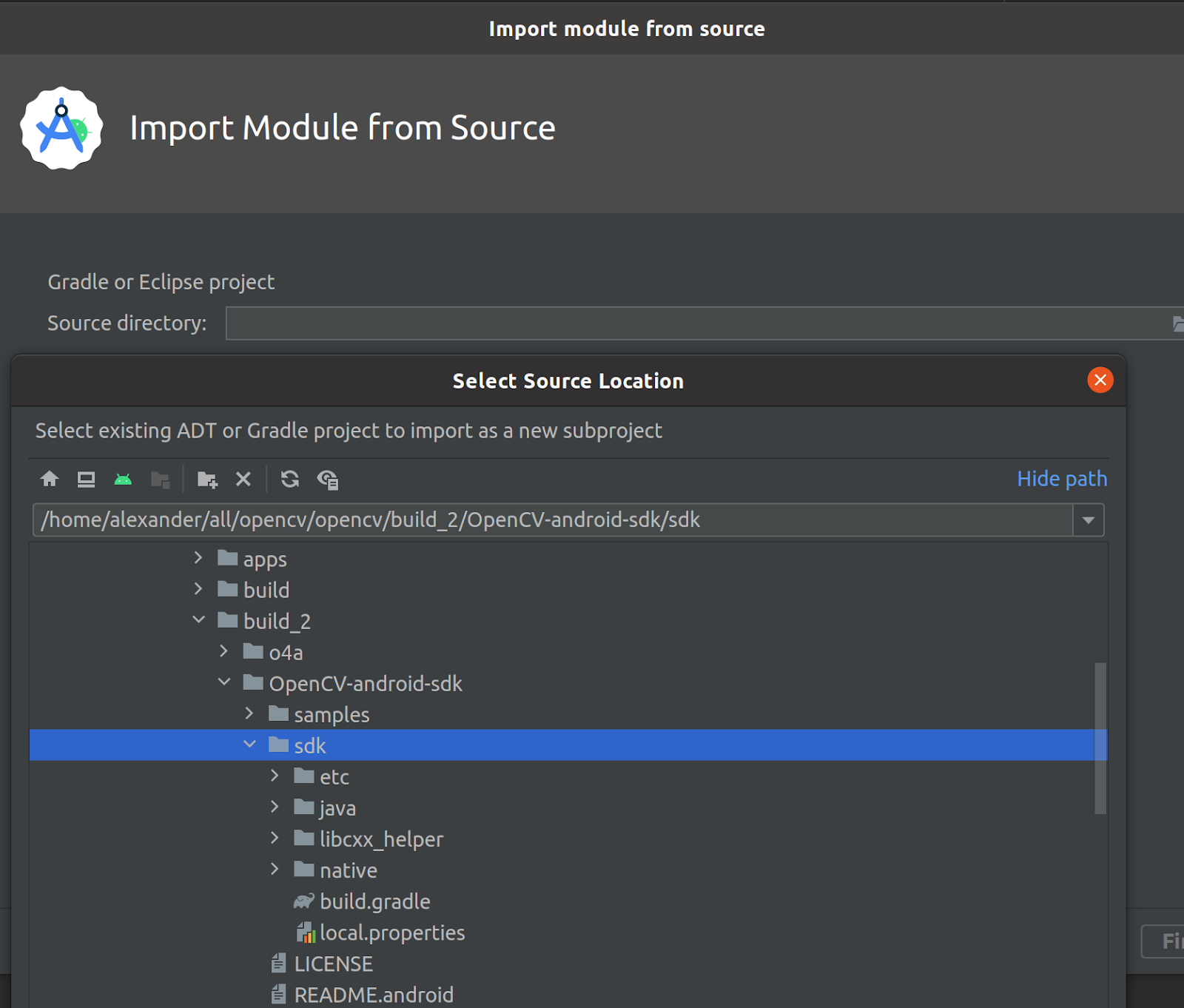1184x1008 pixels.
Task: Go to the home directory icon
Action: (x=50, y=480)
